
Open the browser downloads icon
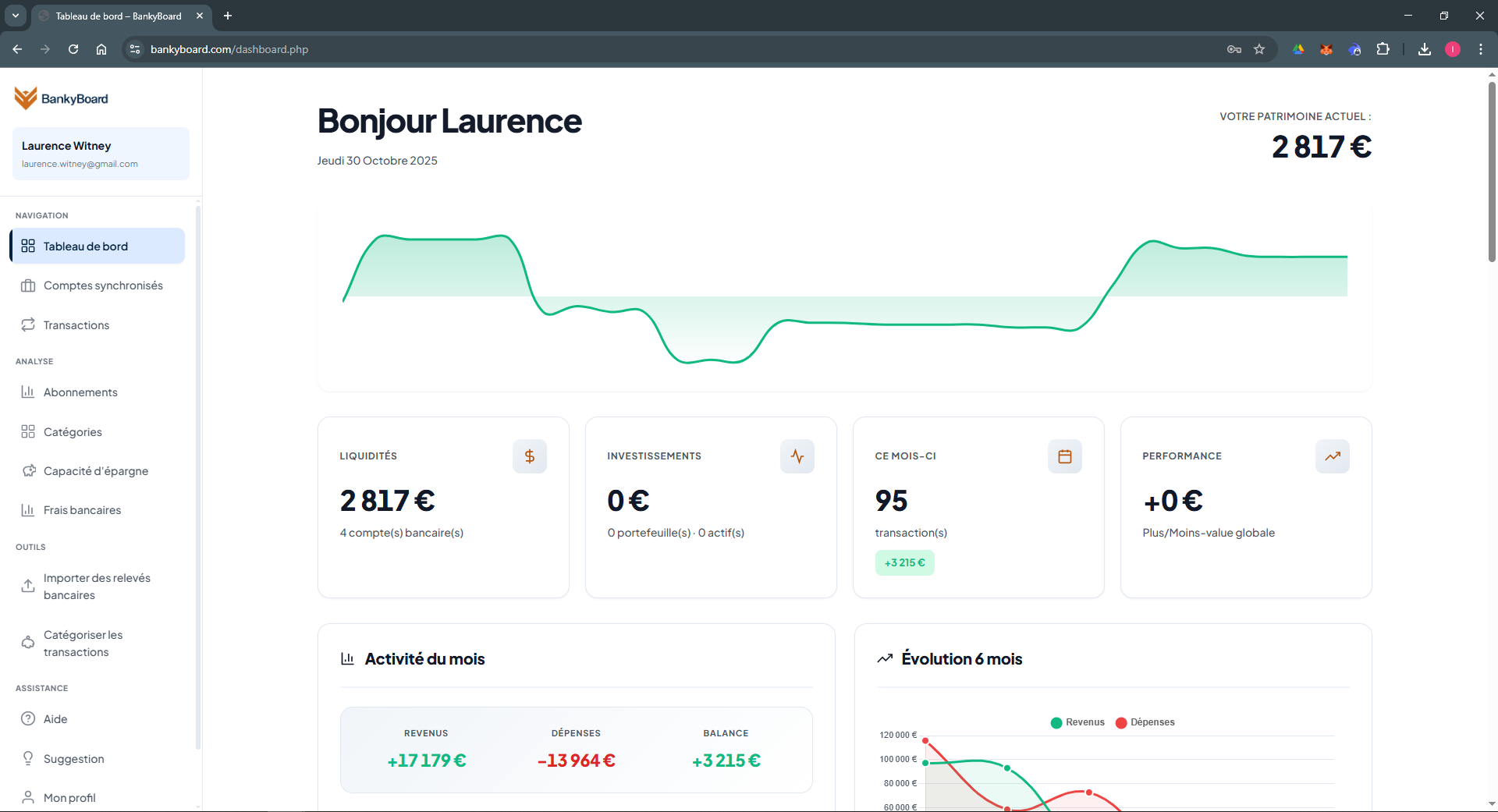(1425, 49)
